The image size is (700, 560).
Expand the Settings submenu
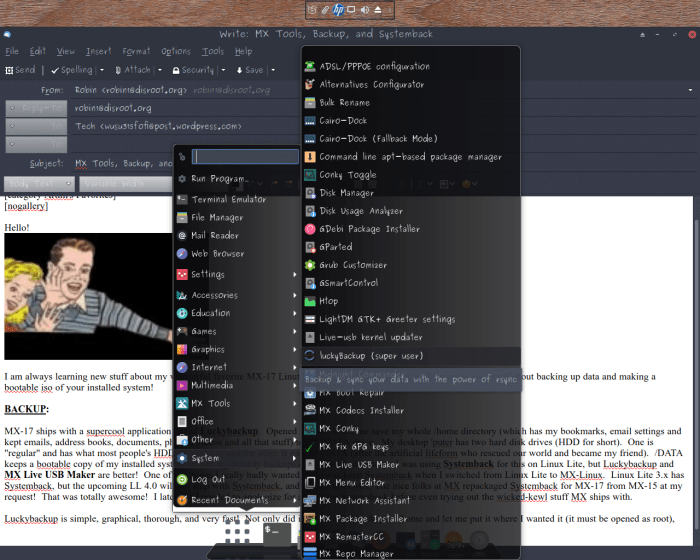pos(237,274)
